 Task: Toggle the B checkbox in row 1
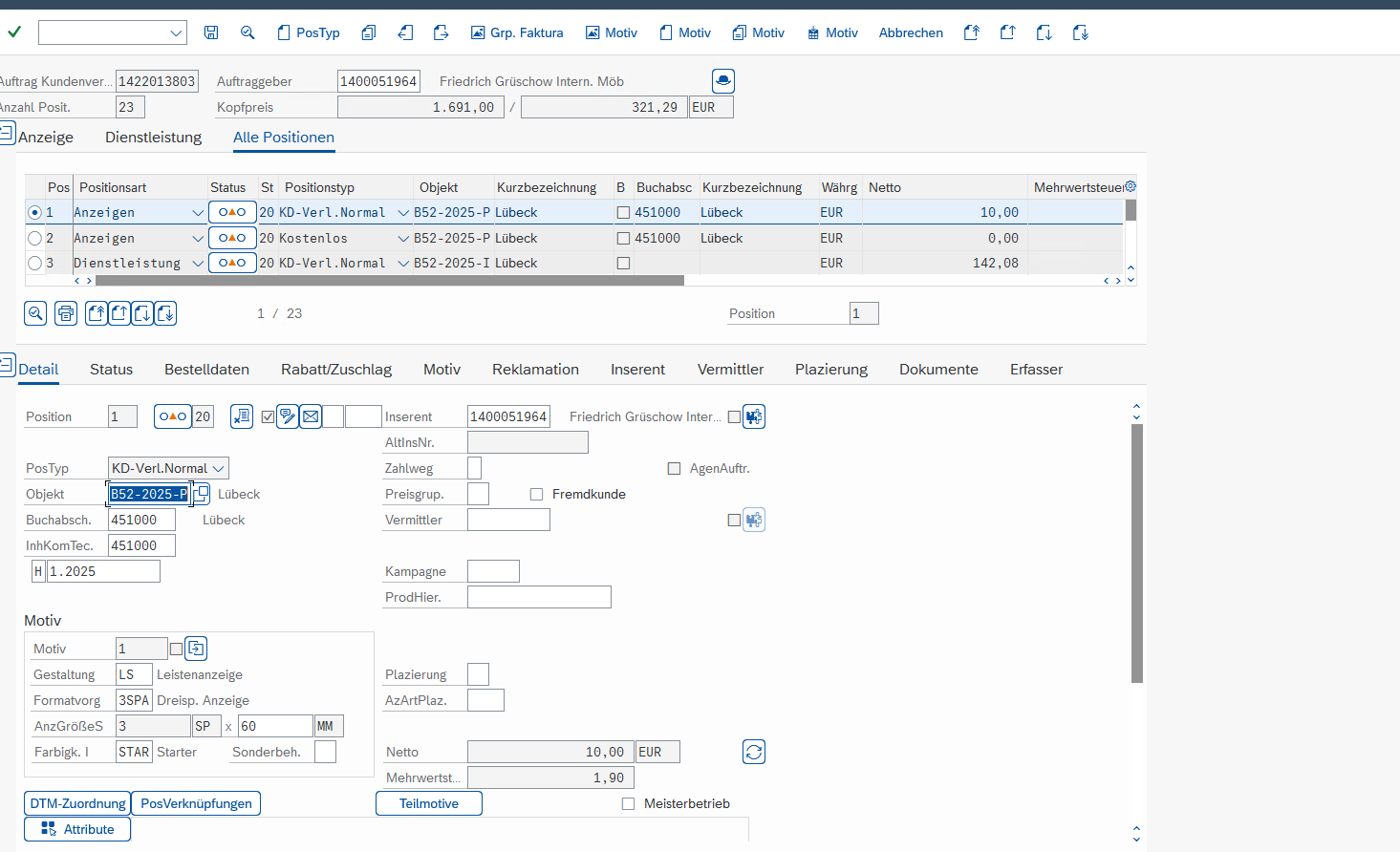click(x=623, y=212)
